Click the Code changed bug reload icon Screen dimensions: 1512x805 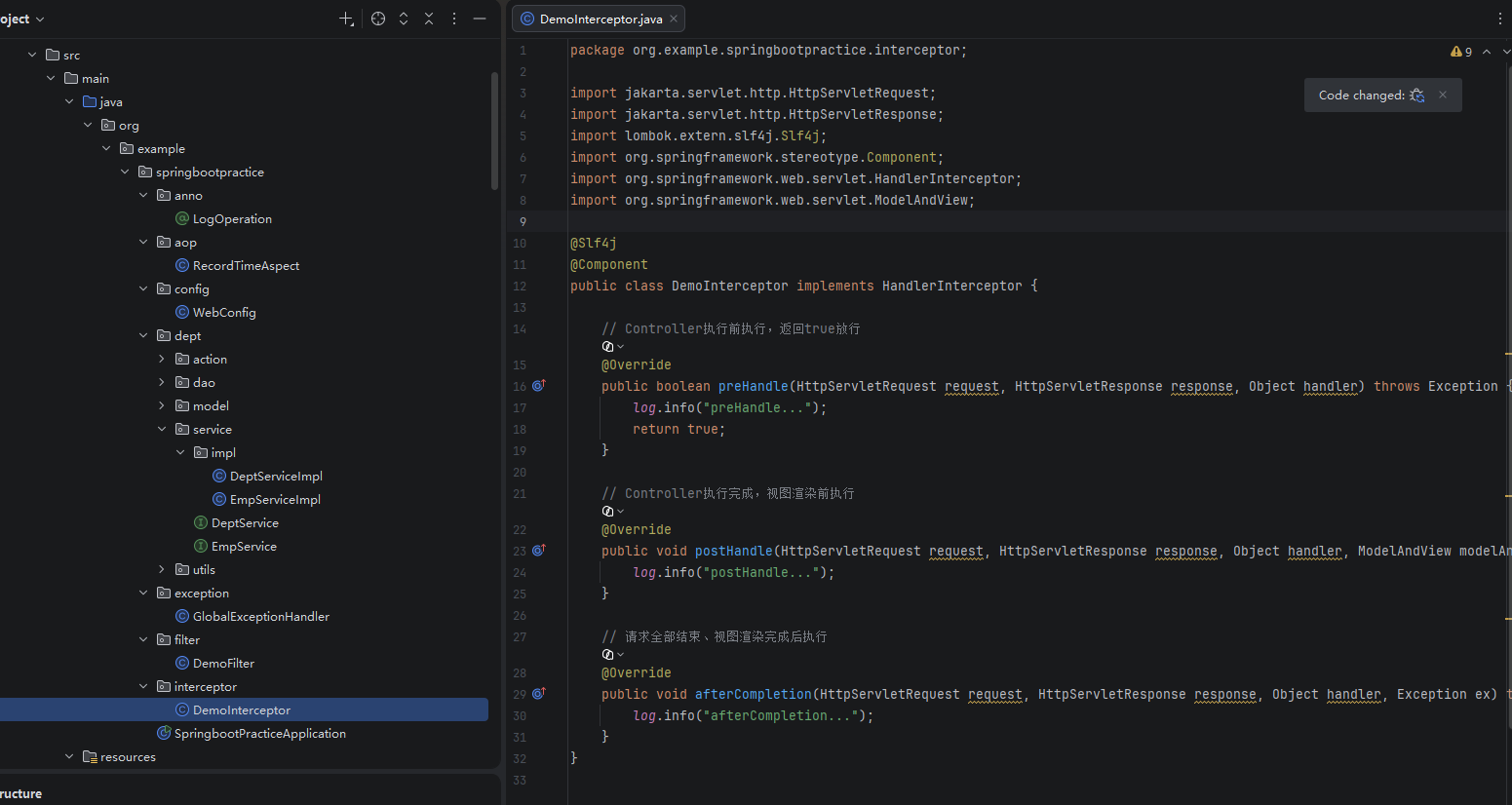1417,96
